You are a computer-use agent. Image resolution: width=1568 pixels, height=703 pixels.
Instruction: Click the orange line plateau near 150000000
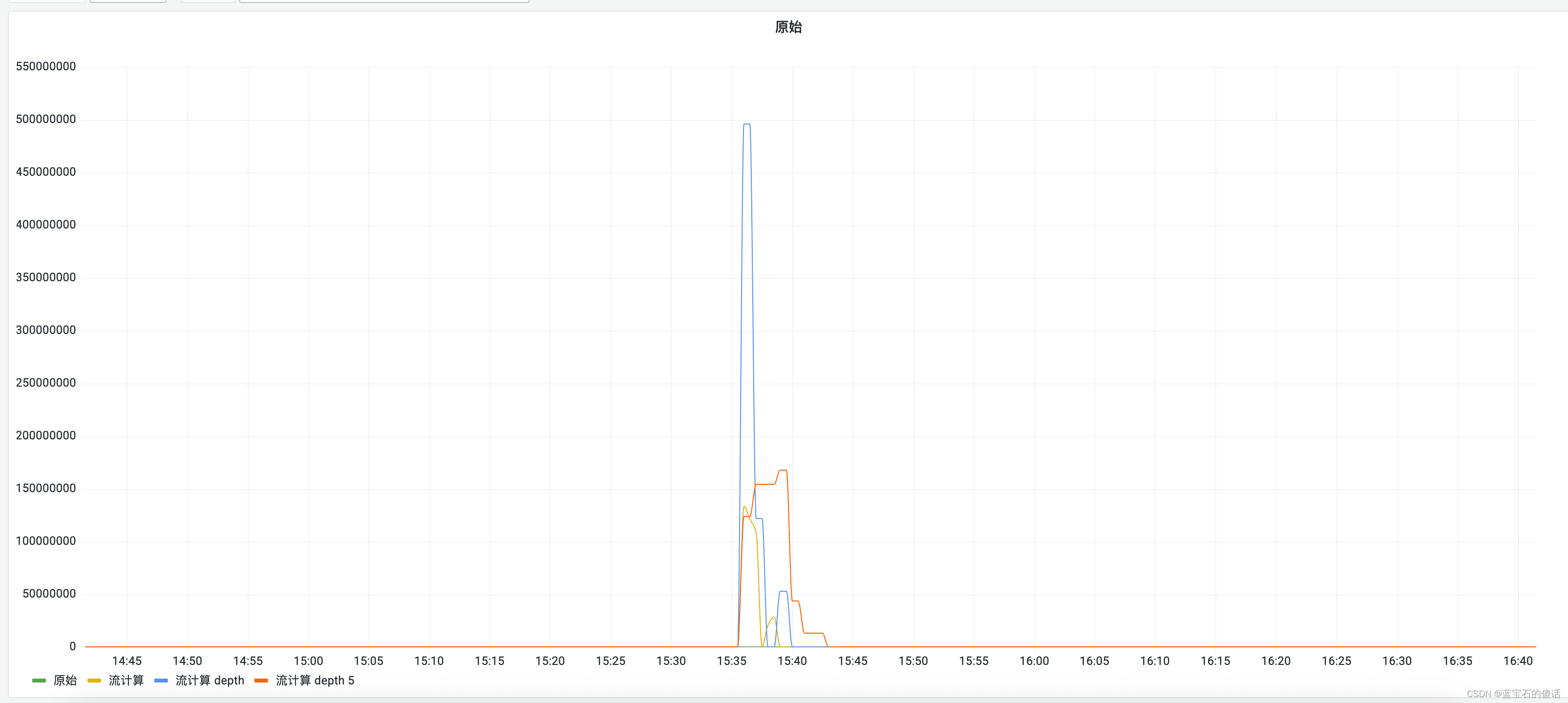pyautogui.click(x=765, y=484)
